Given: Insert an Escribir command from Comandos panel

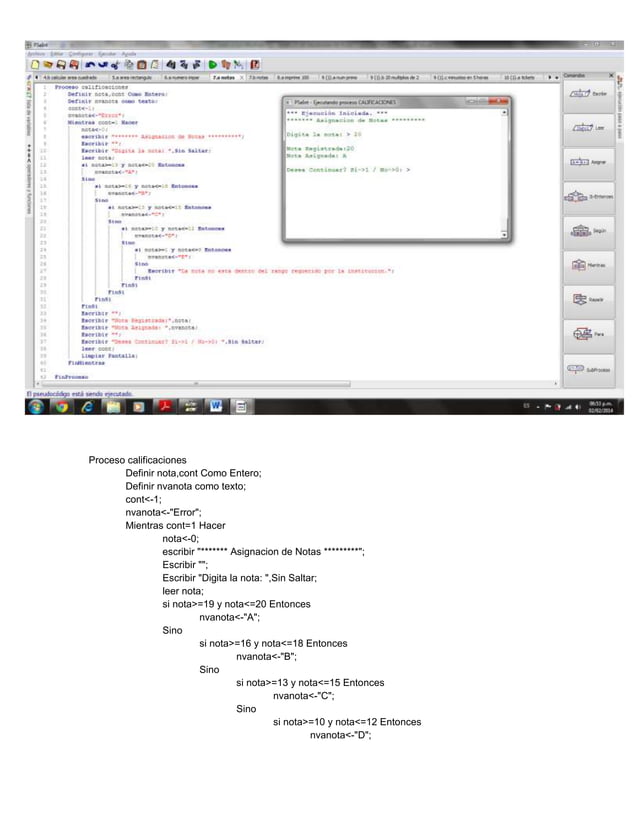Looking at the screenshot, I should pyautogui.click(x=588, y=94).
